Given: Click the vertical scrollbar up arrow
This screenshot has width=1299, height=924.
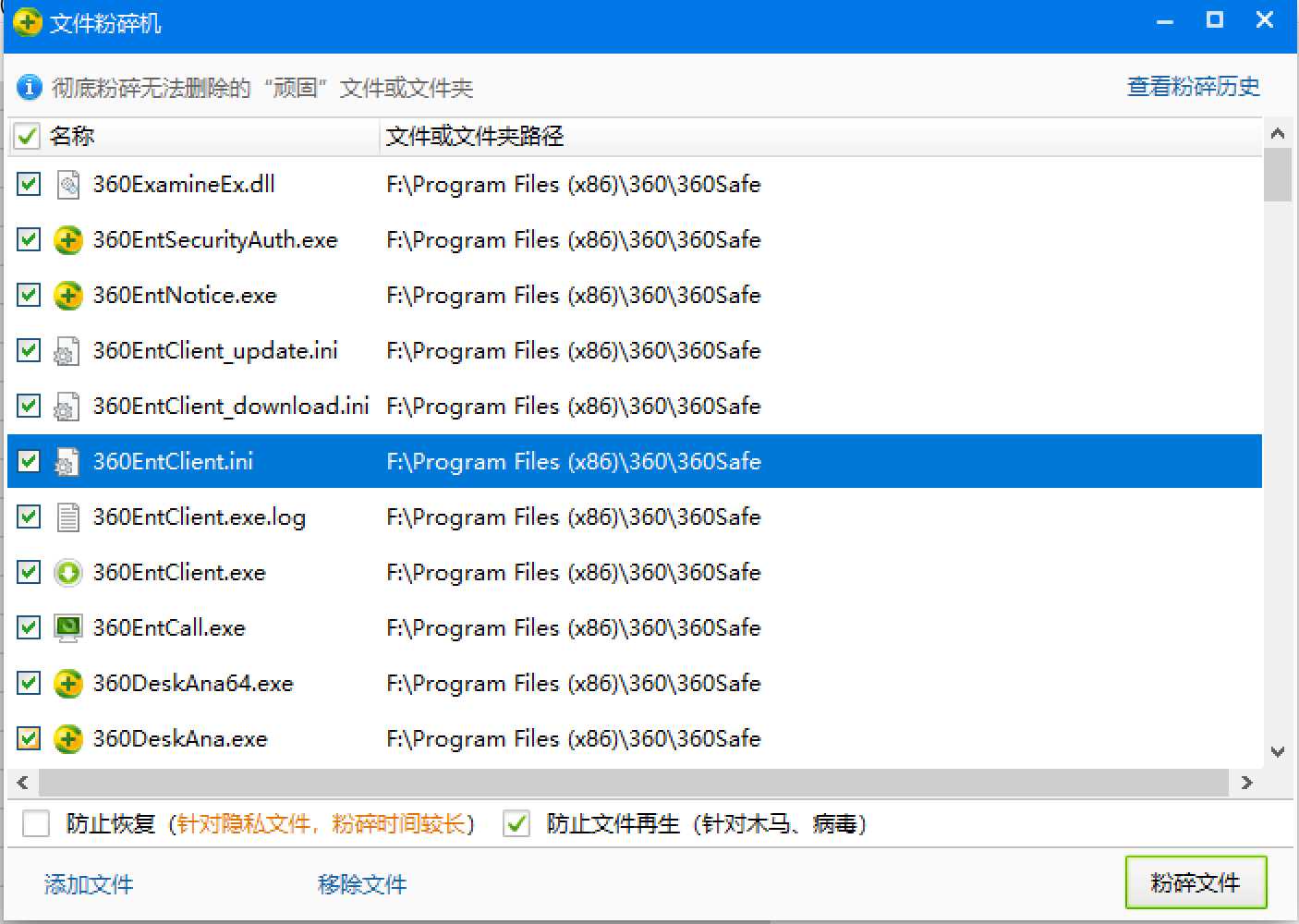Looking at the screenshot, I should 1279,134.
